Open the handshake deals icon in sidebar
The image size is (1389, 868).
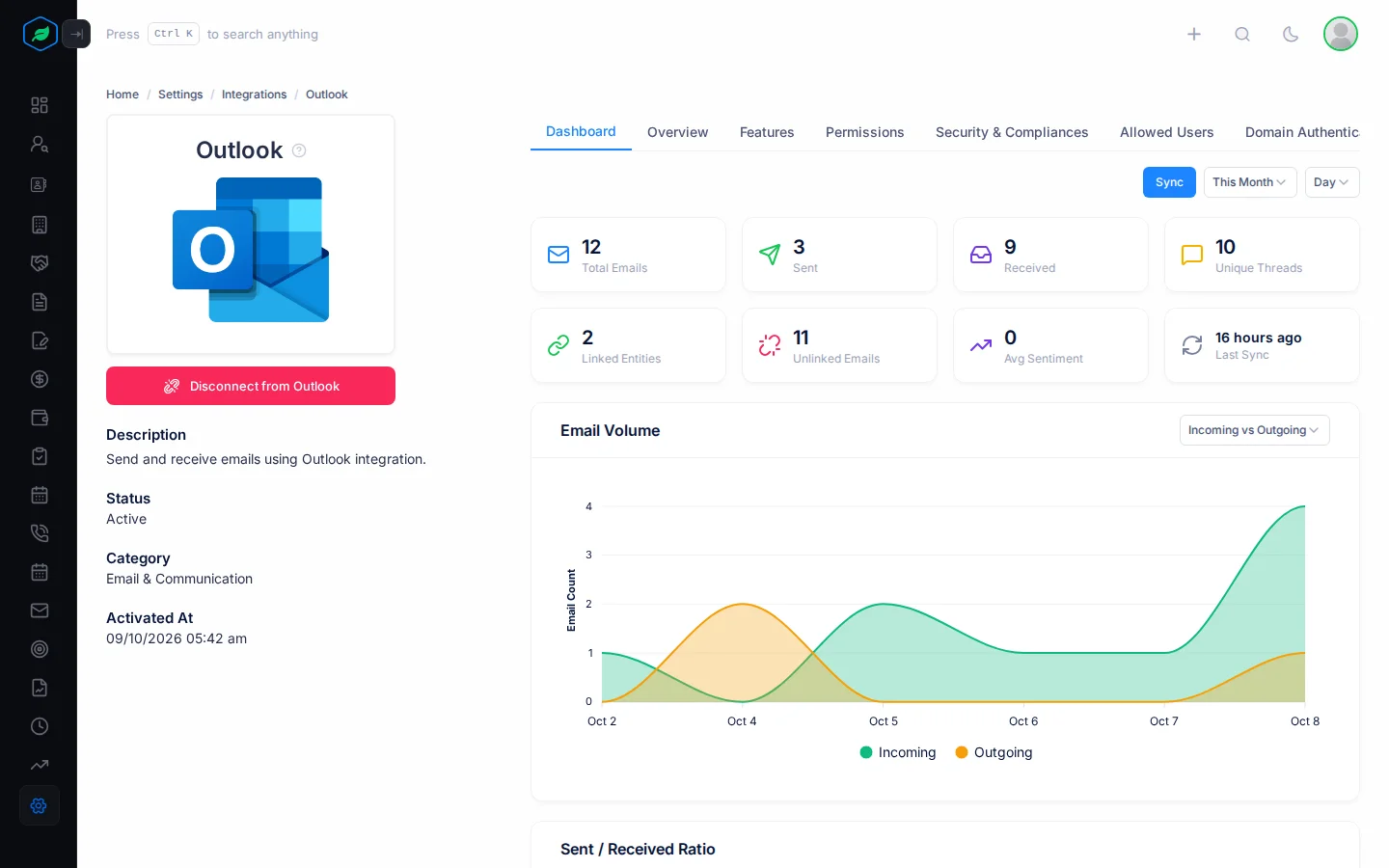pos(40,263)
